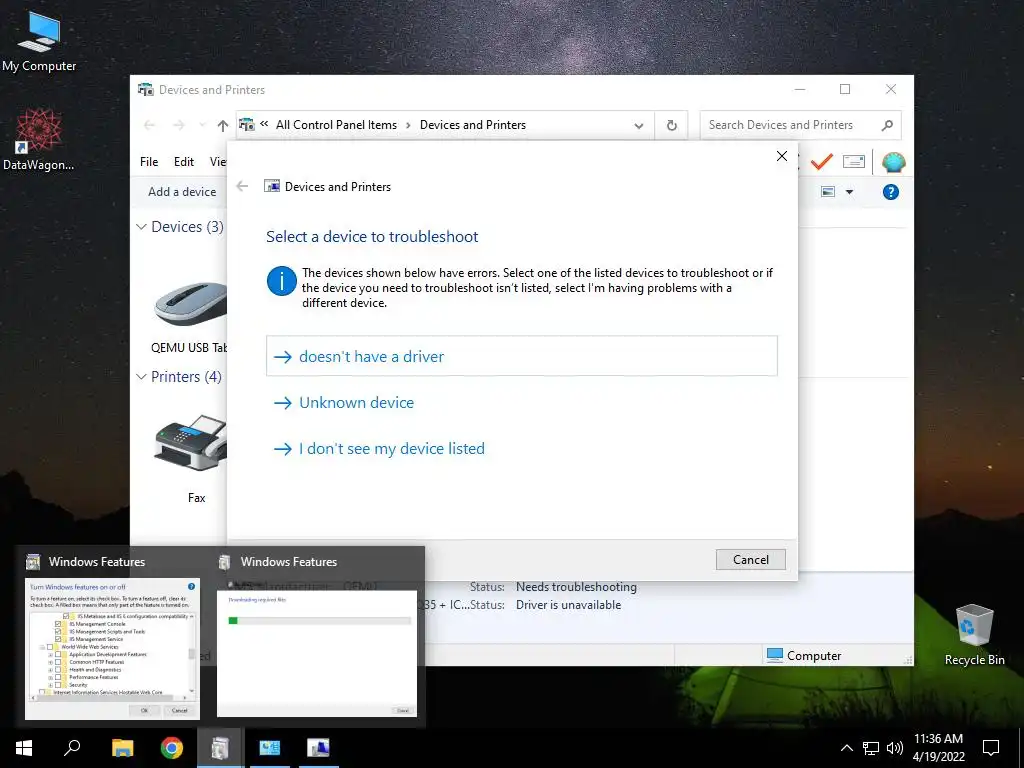
Task: Click the 'Driver is unavailable' status text
Action: click(568, 605)
